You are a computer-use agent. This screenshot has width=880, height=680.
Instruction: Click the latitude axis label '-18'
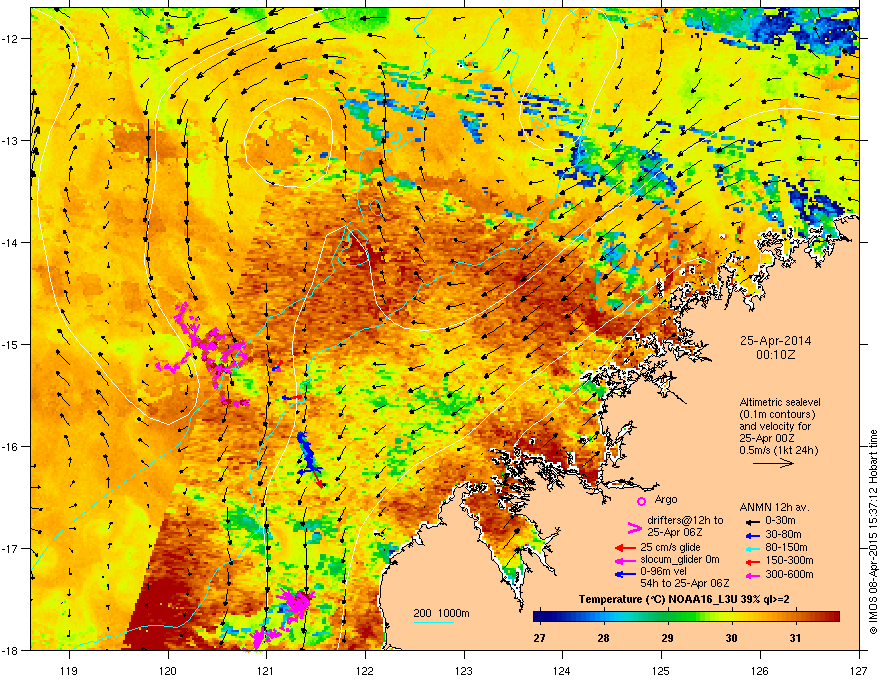click(x=11, y=650)
